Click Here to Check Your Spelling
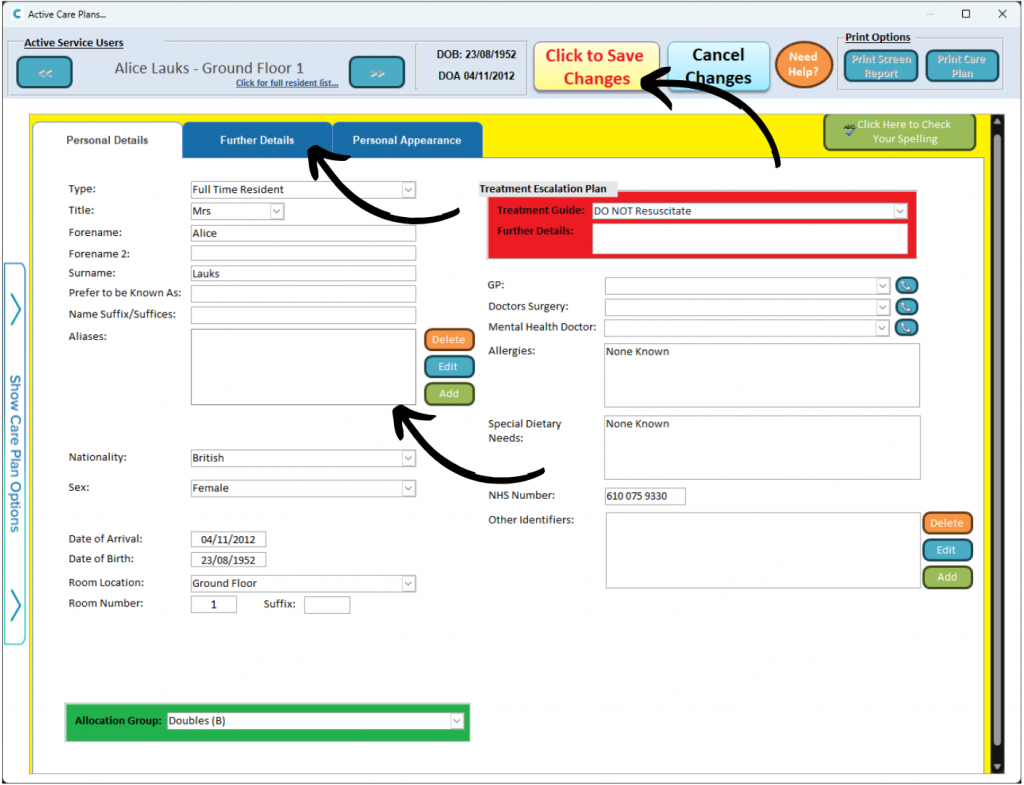This screenshot has width=1024, height=785. (x=898, y=132)
